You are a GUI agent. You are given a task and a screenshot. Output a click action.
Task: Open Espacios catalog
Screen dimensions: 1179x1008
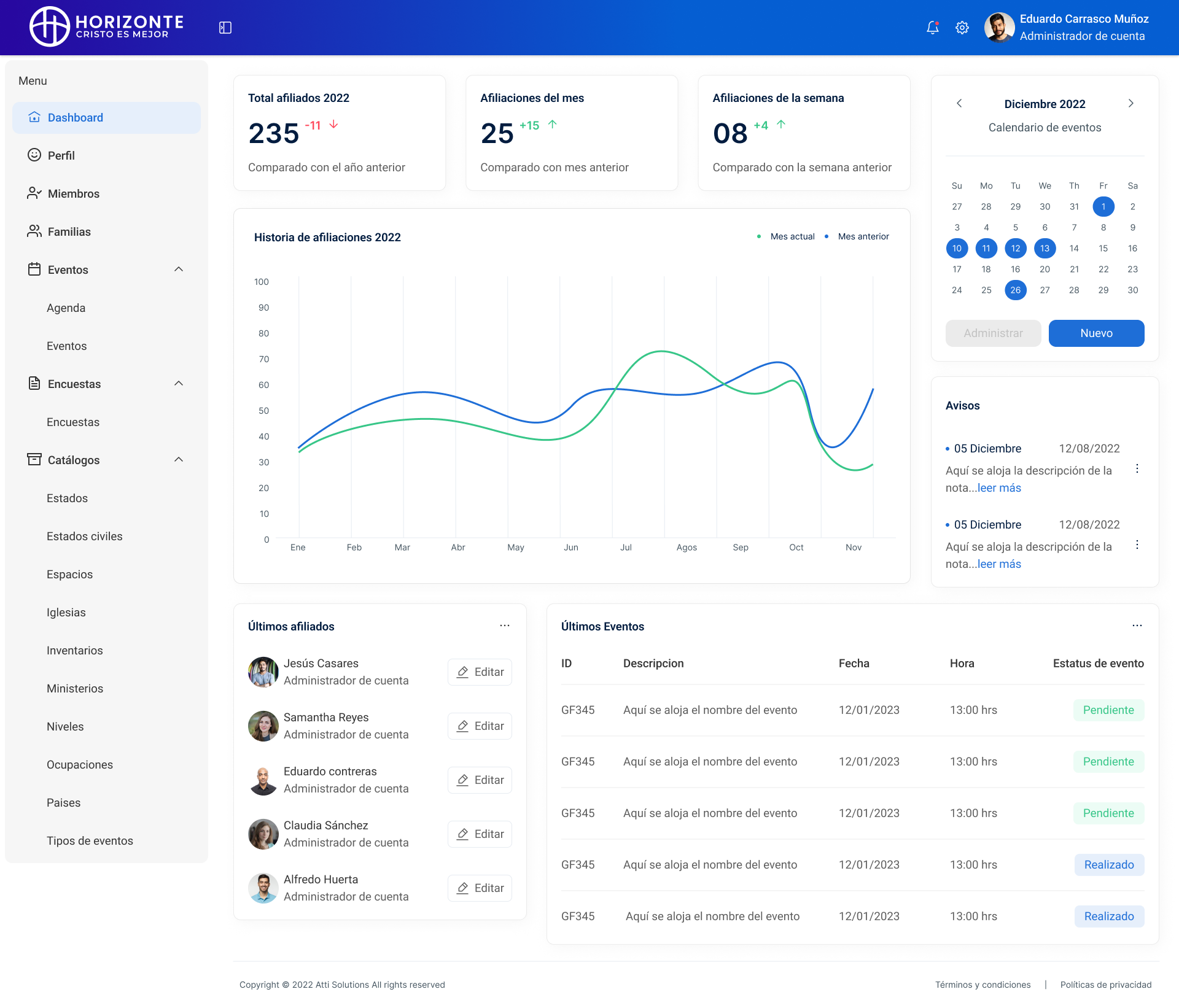tap(69, 574)
